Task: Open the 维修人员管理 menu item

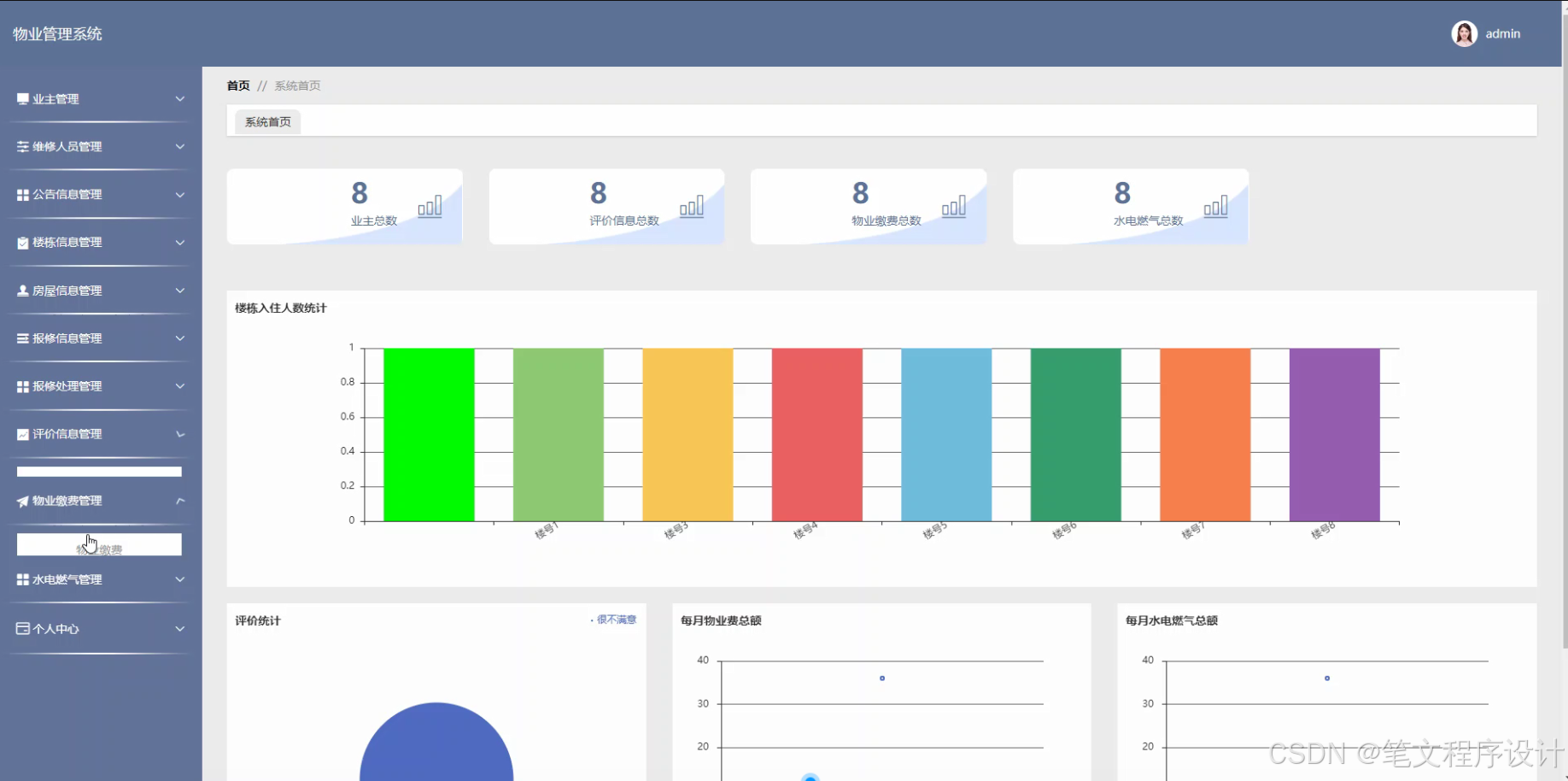Action: 101,147
